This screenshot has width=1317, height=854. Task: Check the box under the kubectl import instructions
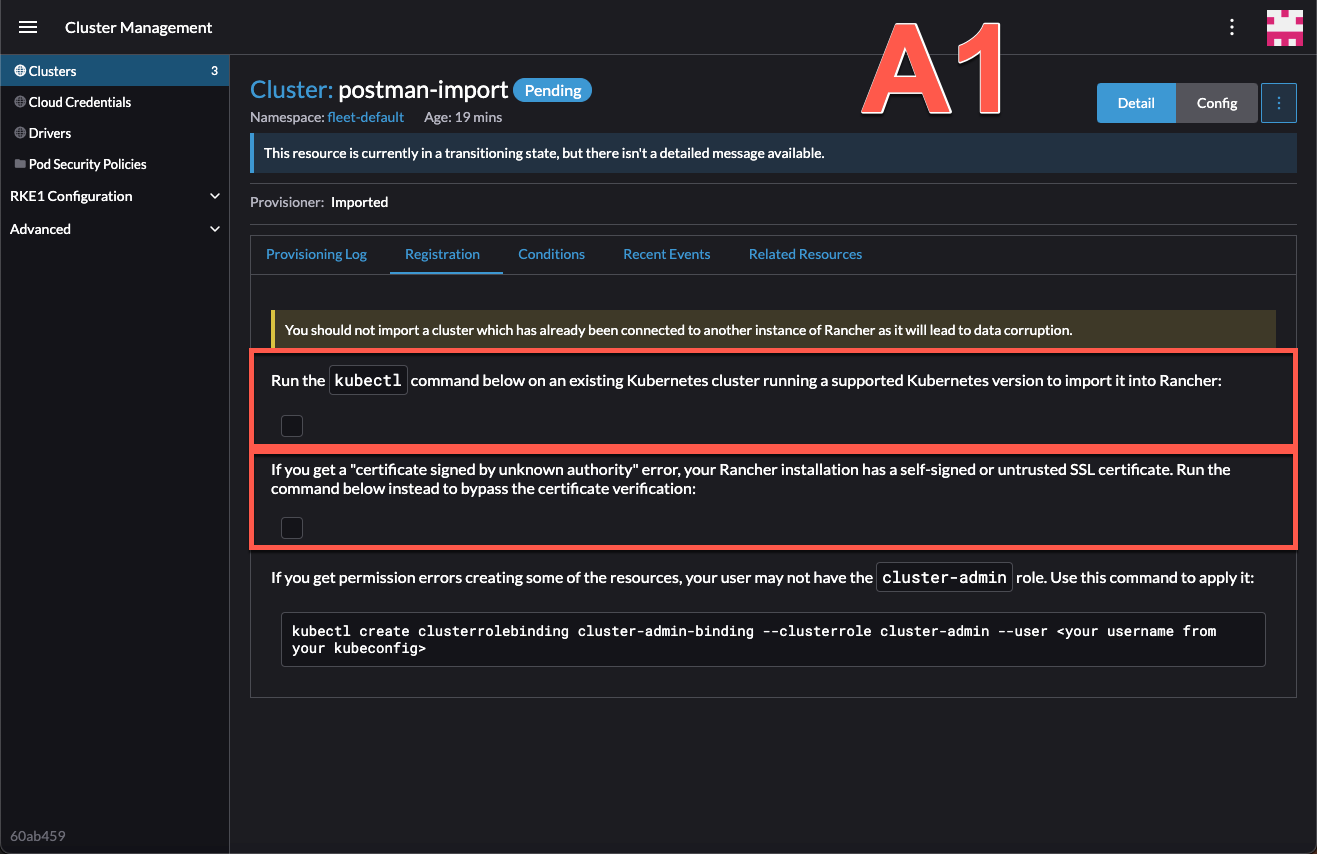tap(291, 425)
